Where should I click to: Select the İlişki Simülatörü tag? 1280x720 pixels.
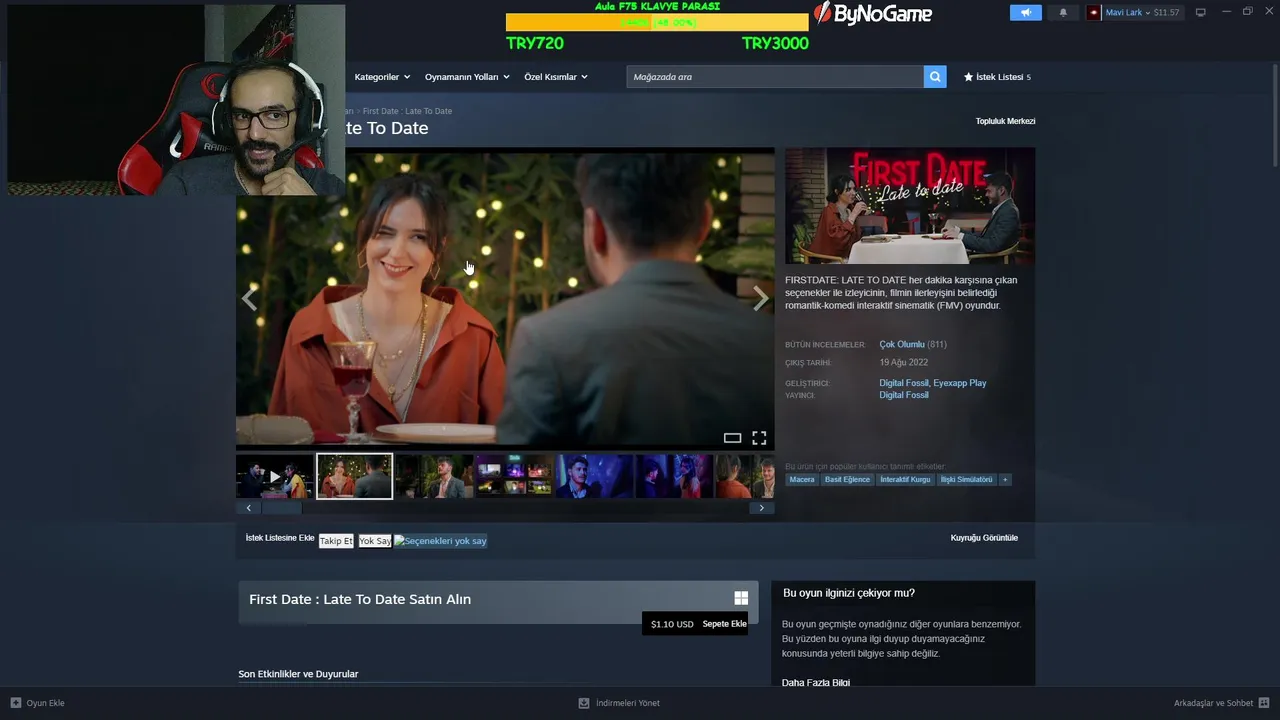coord(966,480)
